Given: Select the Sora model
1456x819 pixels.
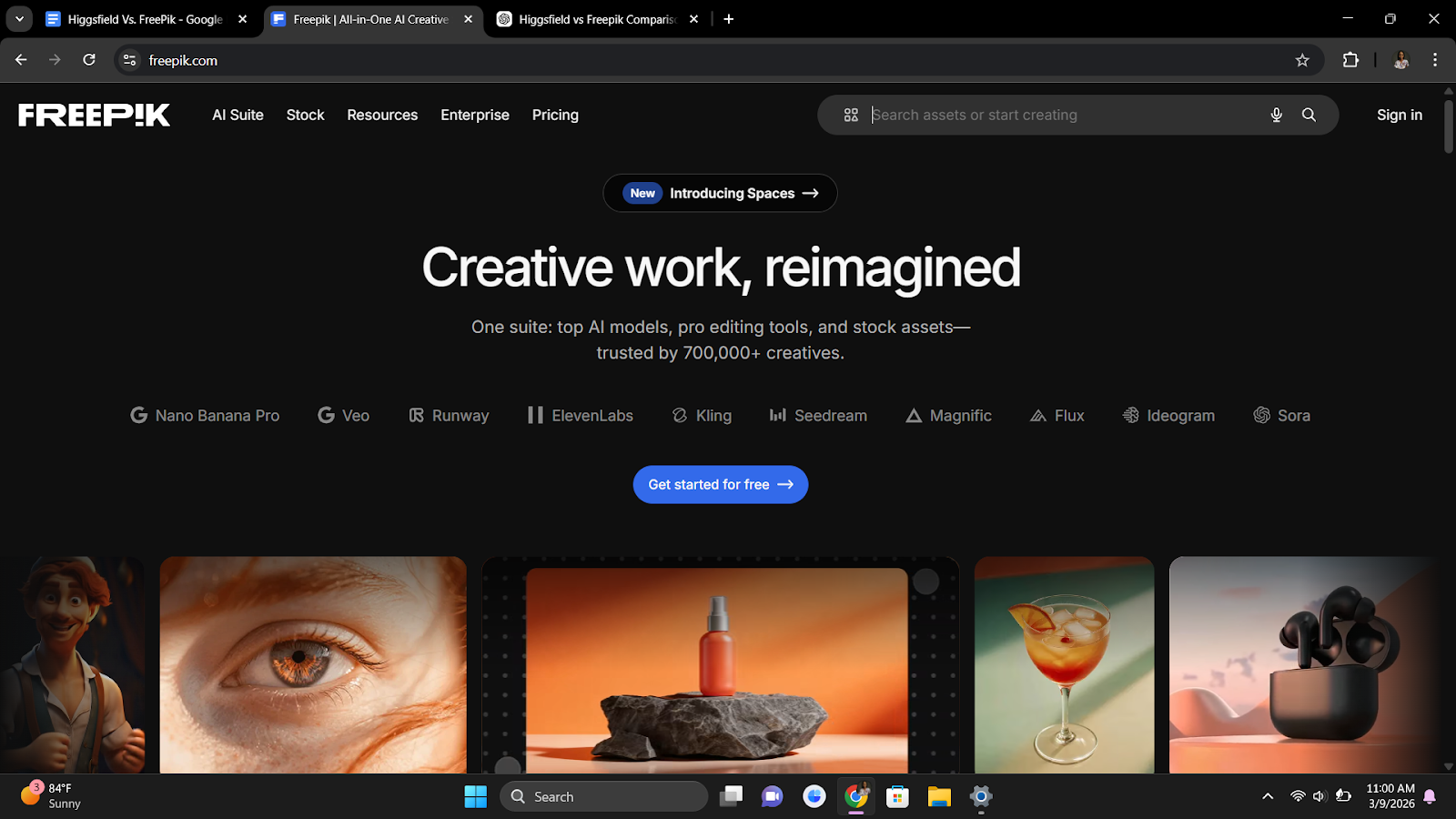Looking at the screenshot, I should (1281, 415).
